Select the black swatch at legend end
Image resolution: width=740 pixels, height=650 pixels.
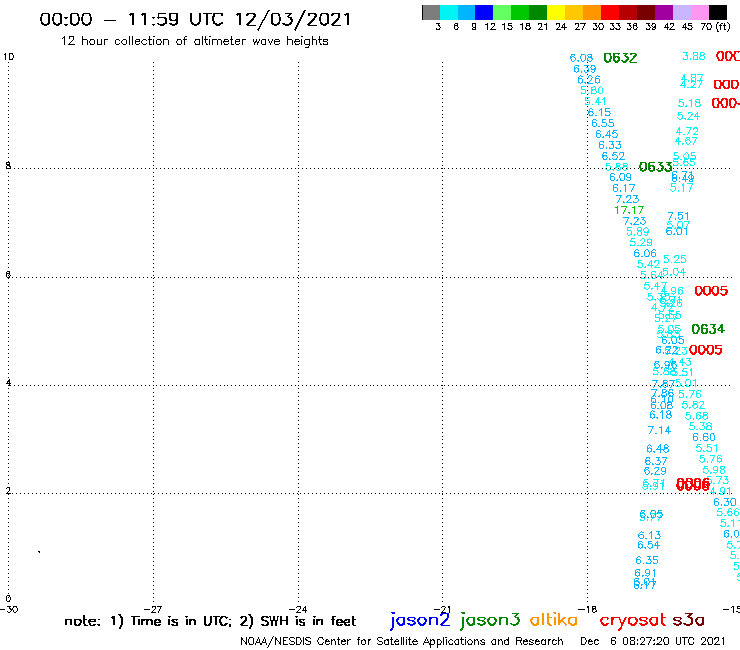coord(717,12)
